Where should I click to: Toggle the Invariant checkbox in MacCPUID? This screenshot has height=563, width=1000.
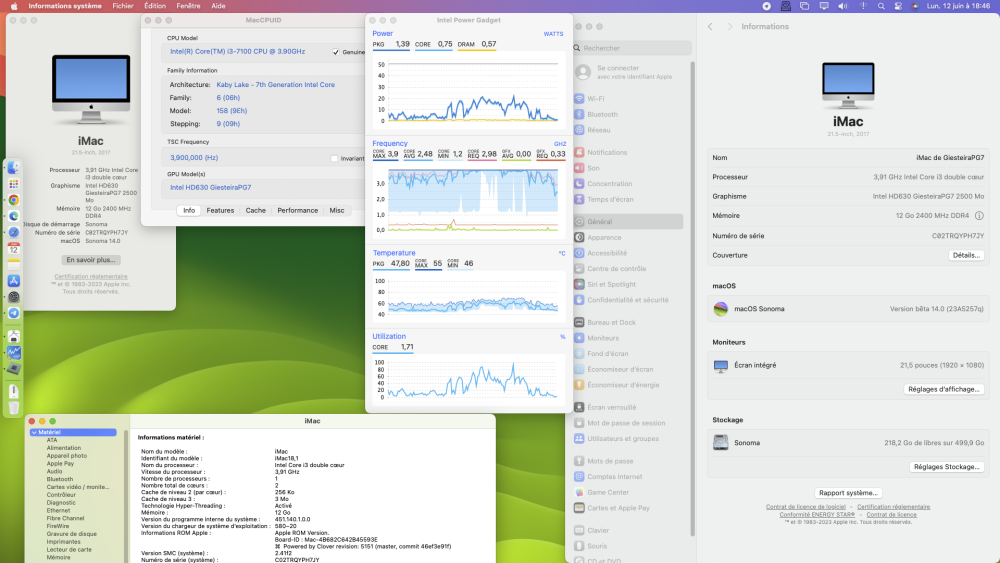(x=334, y=158)
